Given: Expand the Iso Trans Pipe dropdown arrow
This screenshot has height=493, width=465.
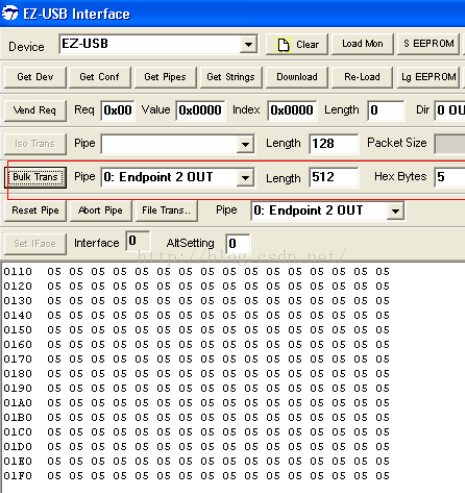Looking at the screenshot, I should (x=245, y=144).
